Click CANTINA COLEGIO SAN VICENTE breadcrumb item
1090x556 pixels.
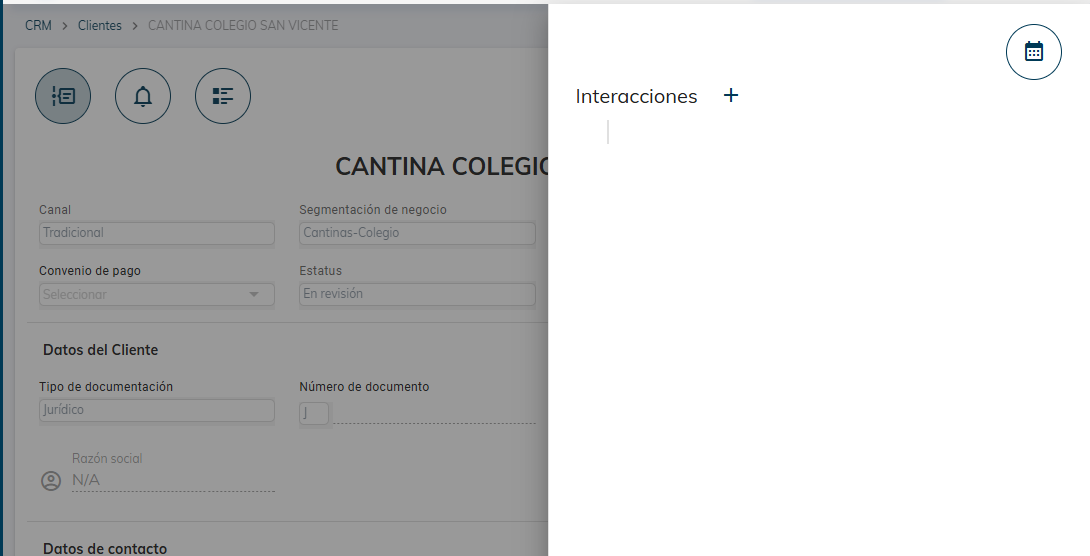[x=243, y=25]
